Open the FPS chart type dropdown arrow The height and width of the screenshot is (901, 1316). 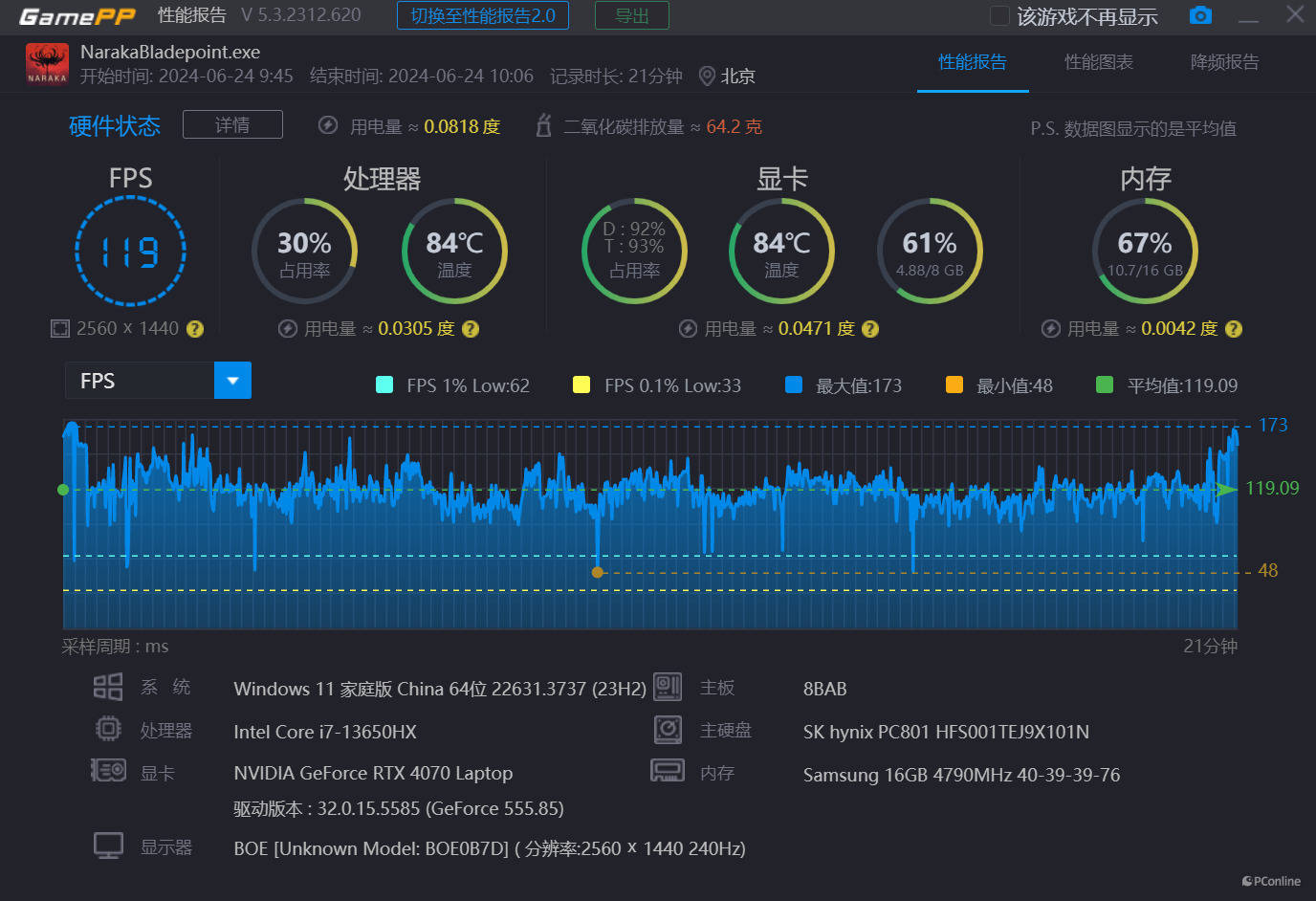232,381
